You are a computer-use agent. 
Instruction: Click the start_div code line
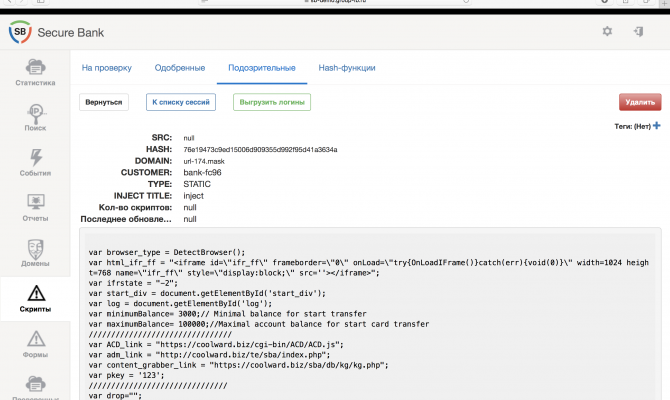pyautogui.click(x=207, y=293)
